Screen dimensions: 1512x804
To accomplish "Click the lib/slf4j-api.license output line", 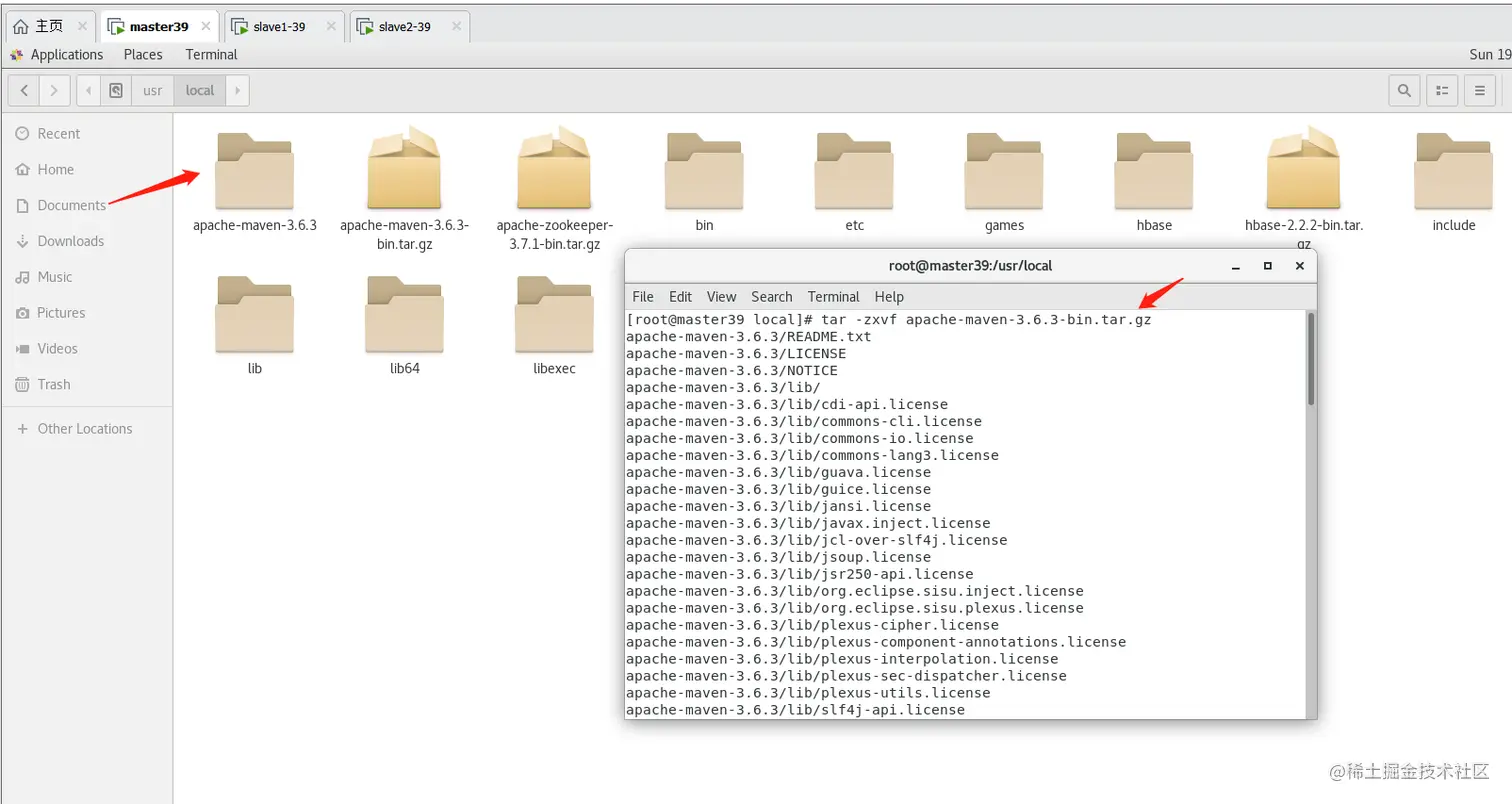I will [796, 711].
